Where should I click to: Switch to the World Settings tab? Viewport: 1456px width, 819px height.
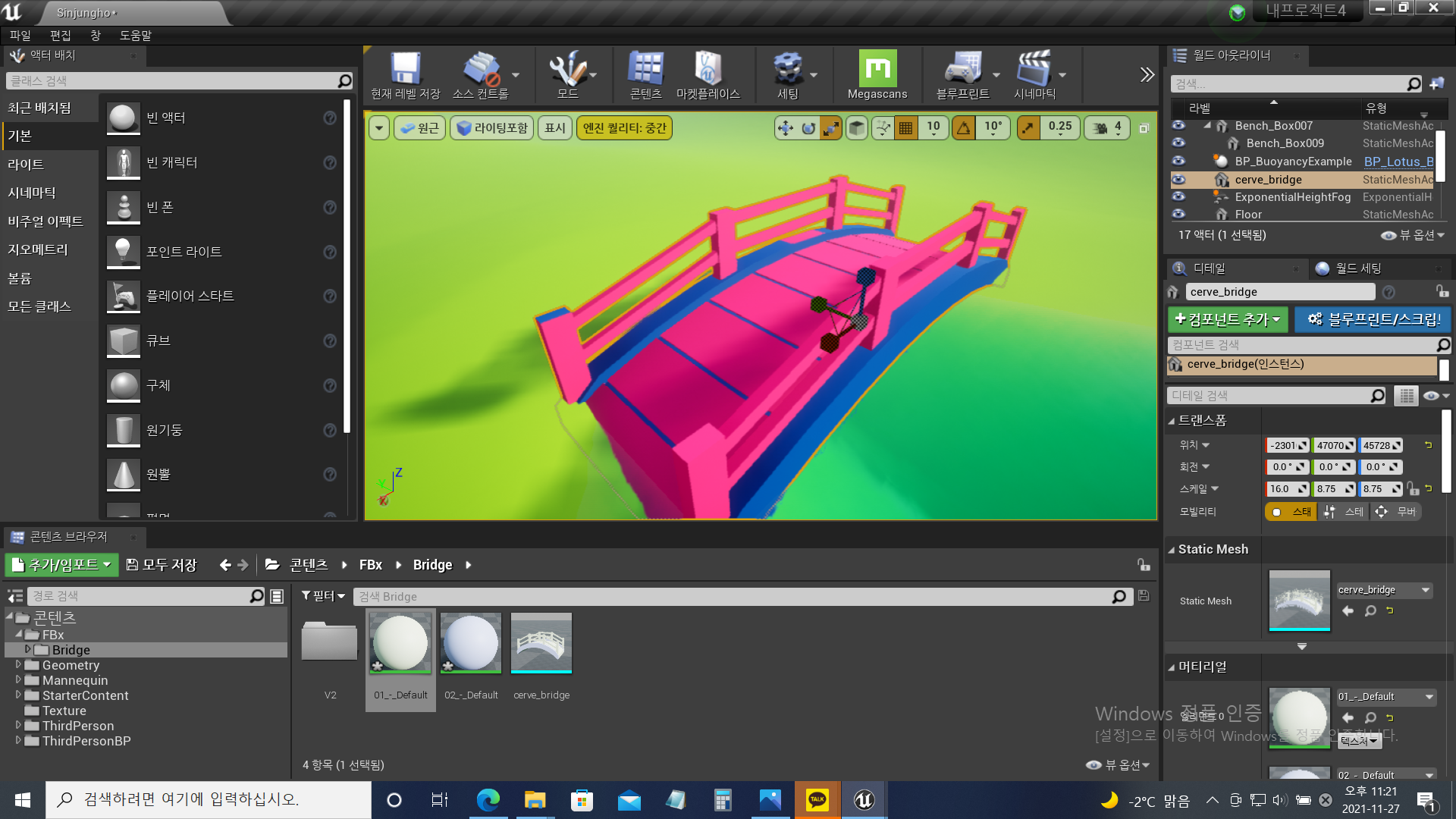click(1357, 268)
